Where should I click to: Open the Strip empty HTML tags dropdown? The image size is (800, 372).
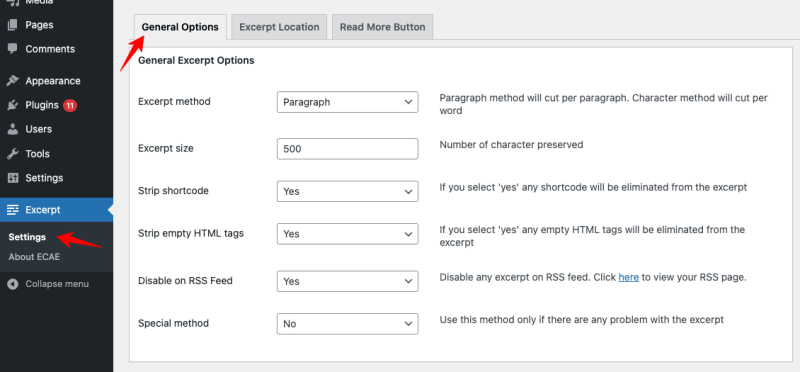pos(347,234)
